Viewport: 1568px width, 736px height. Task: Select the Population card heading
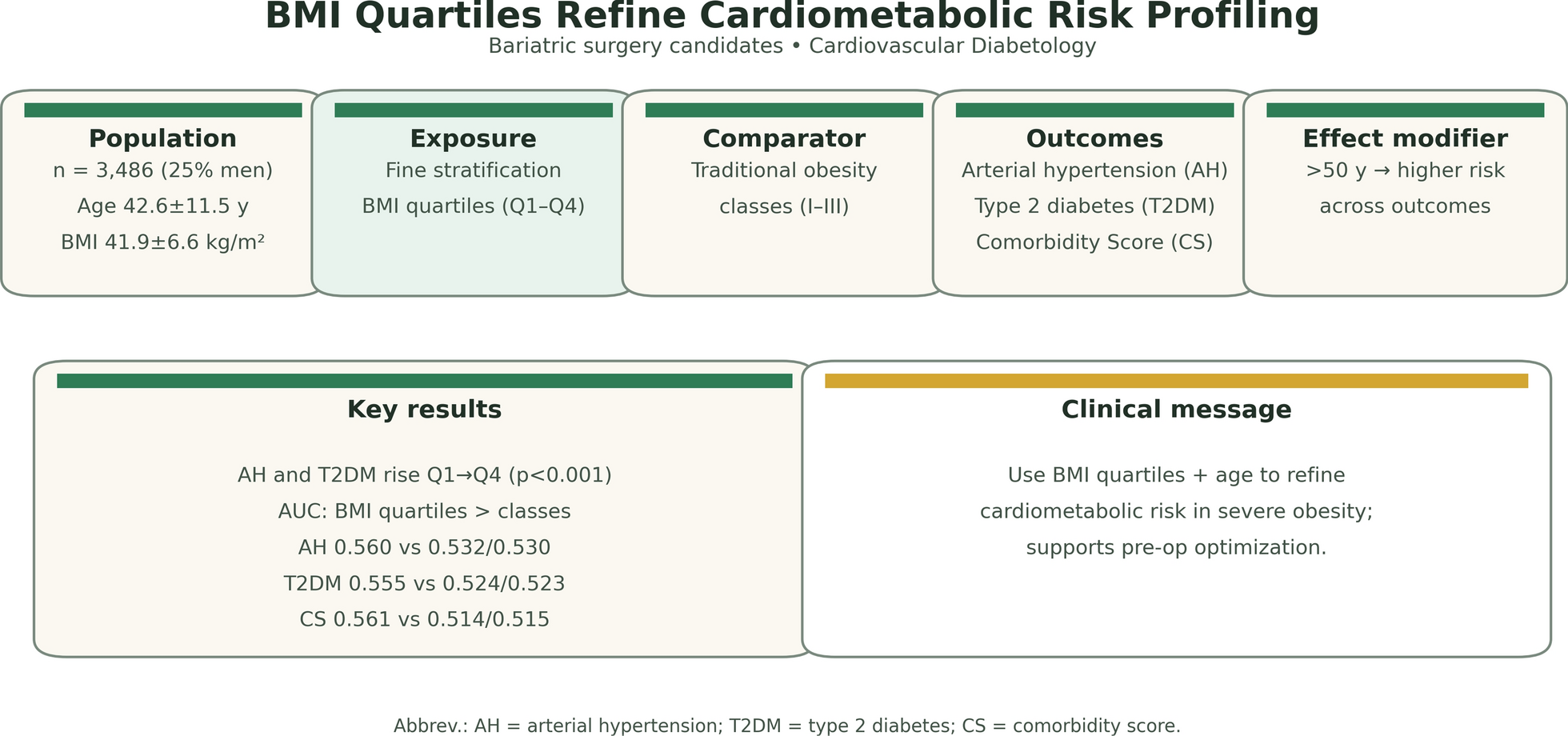click(x=162, y=139)
